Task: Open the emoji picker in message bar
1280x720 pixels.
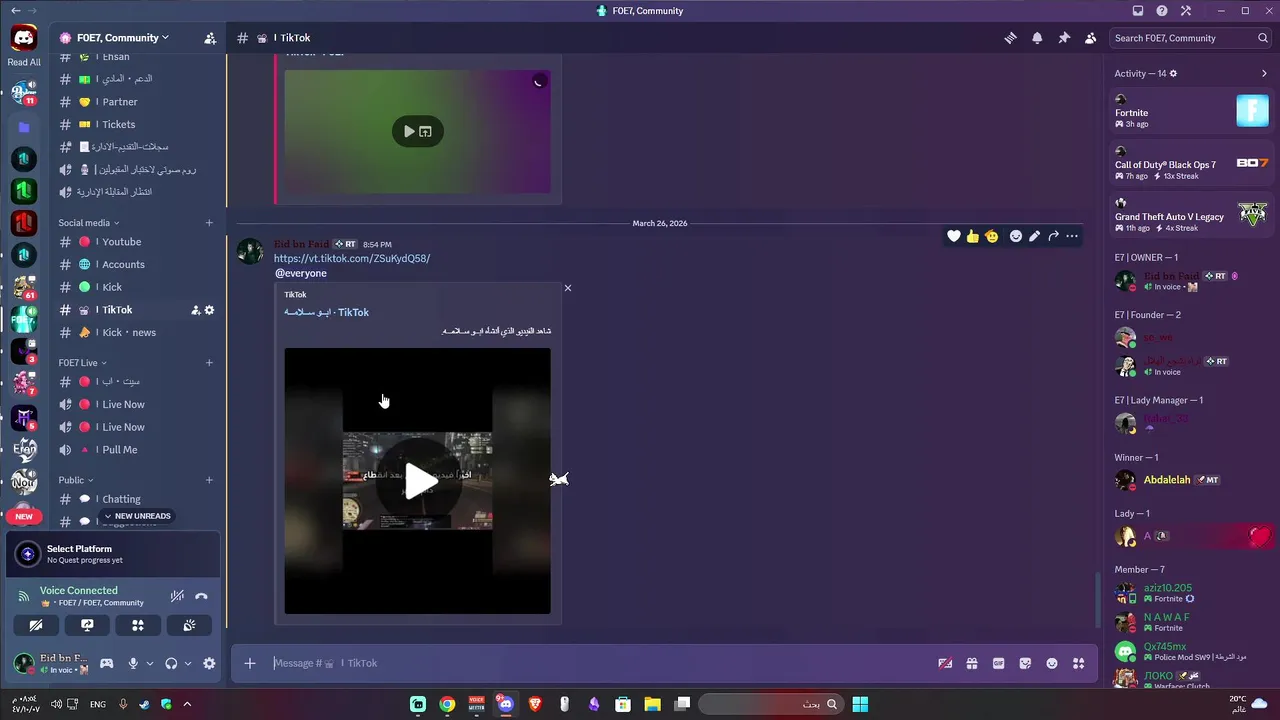Action: click(1052, 663)
